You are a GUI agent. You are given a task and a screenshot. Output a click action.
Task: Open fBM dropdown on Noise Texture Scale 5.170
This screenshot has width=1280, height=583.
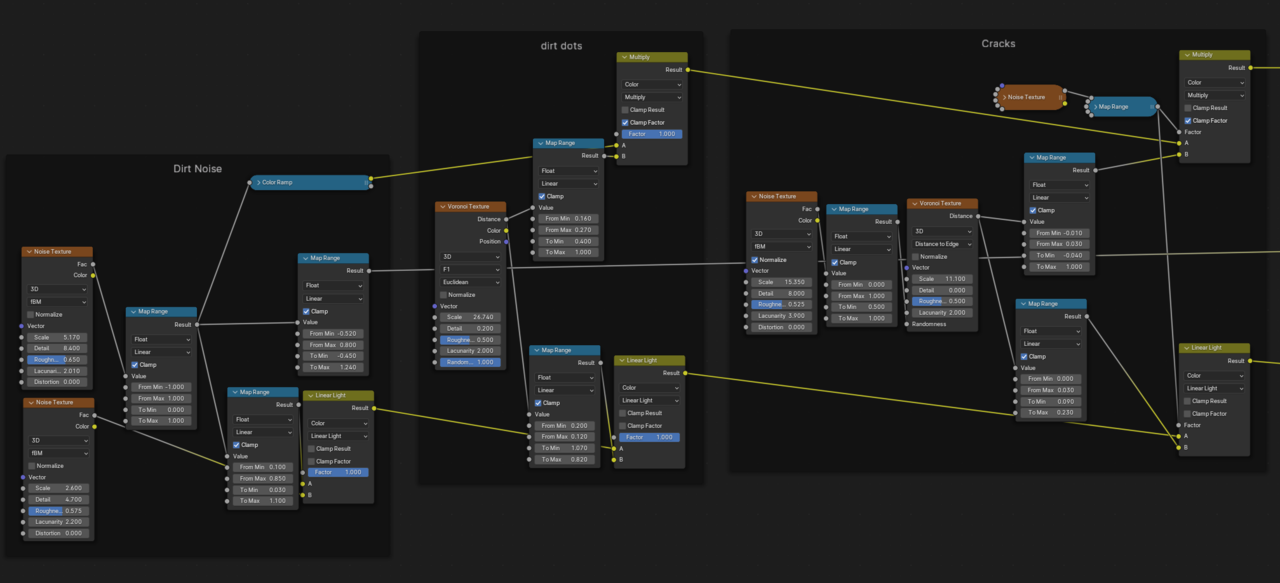[x=57, y=301]
